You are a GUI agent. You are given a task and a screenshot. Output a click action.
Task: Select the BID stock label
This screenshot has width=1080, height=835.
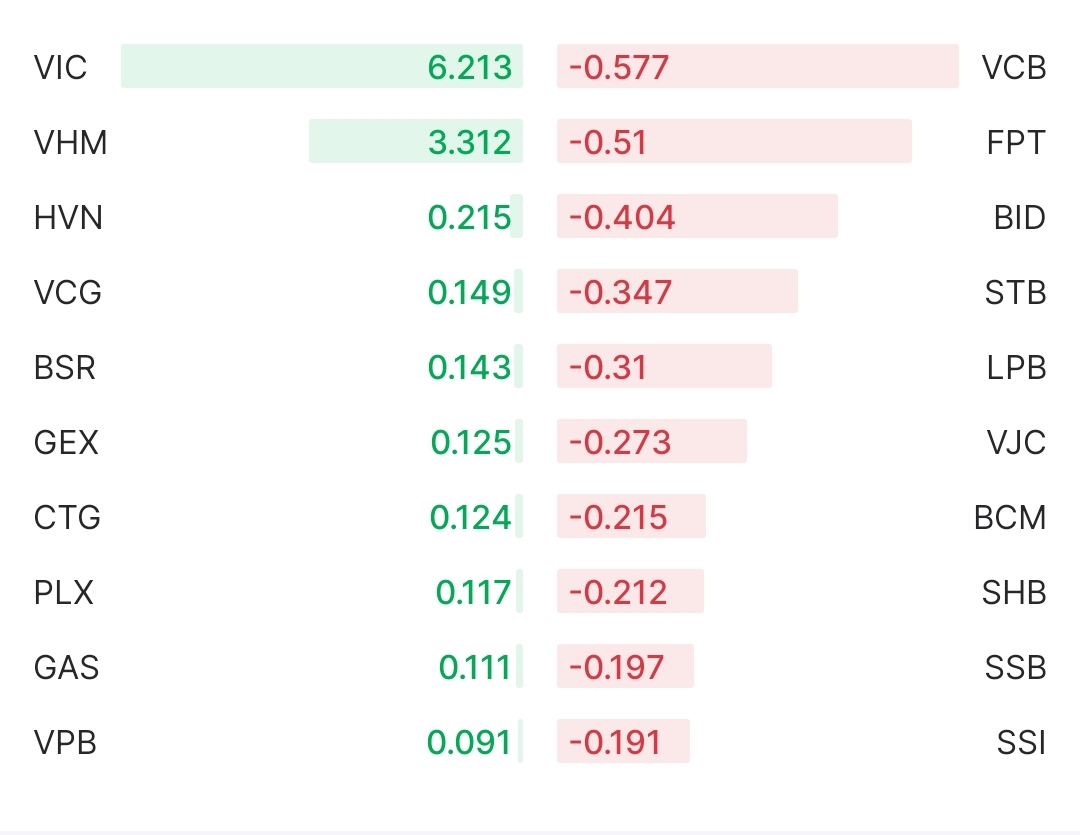point(1019,218)
